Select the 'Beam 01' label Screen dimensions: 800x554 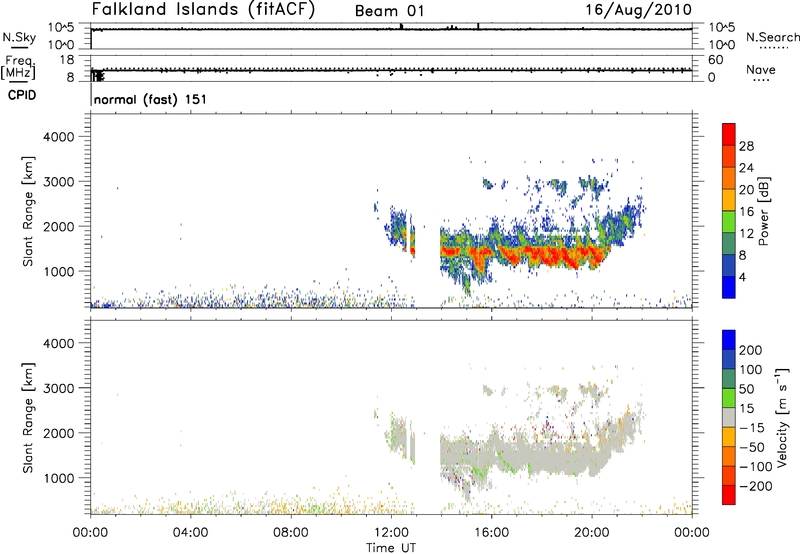(389, 11)
